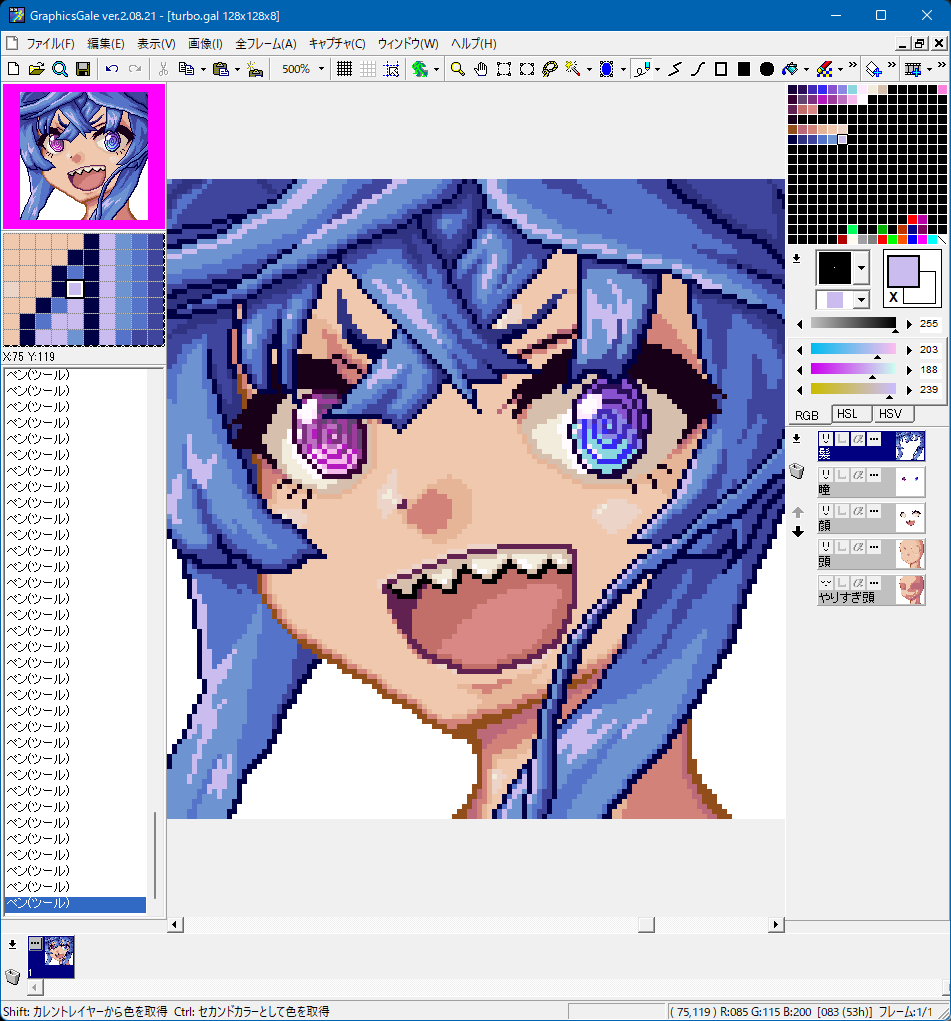The image size is (951, 1021).
Task: Click the last ペン(ツール) history entry
Action: (75, 904)
